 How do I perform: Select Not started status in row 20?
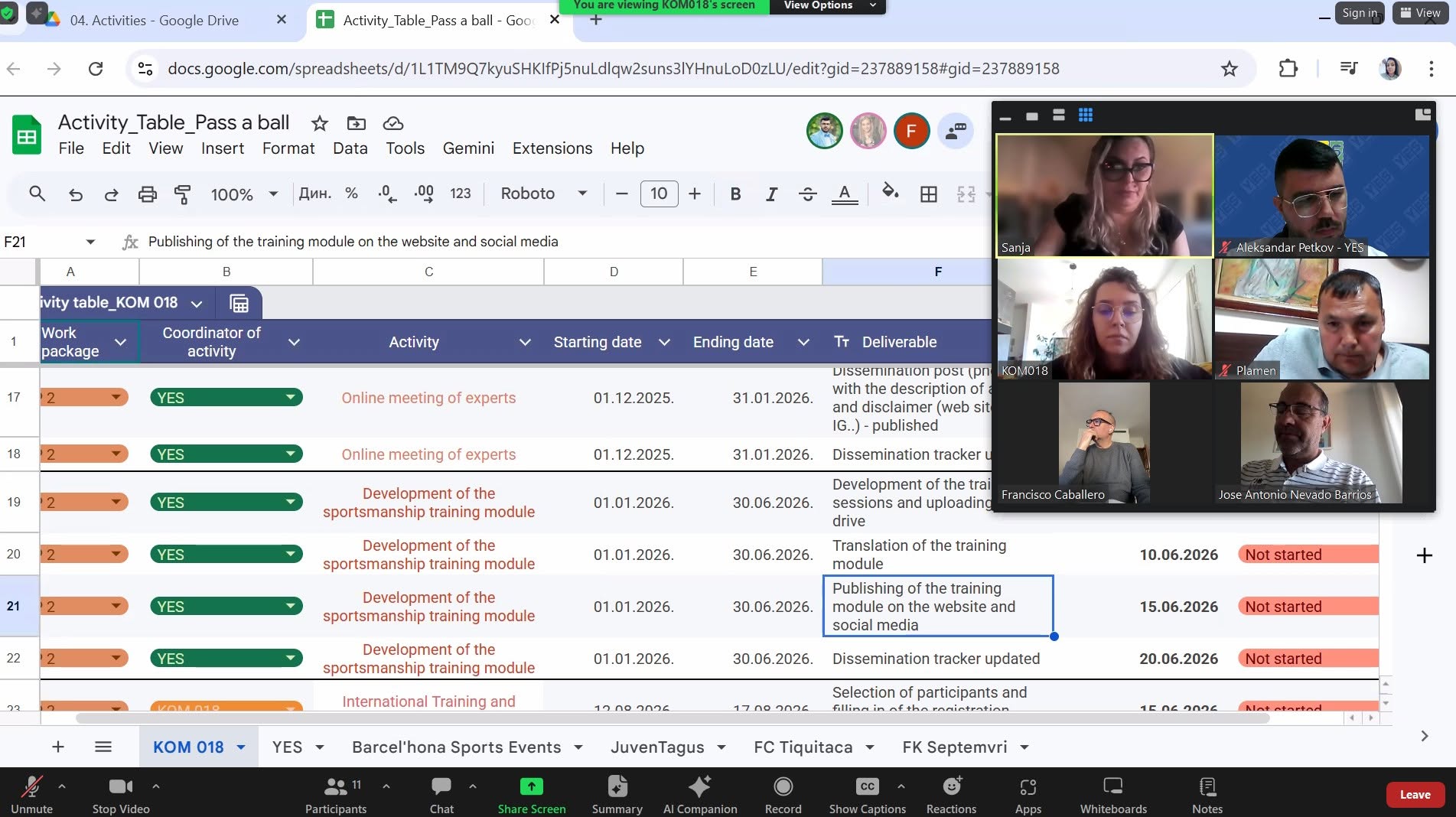[1308, 555]
